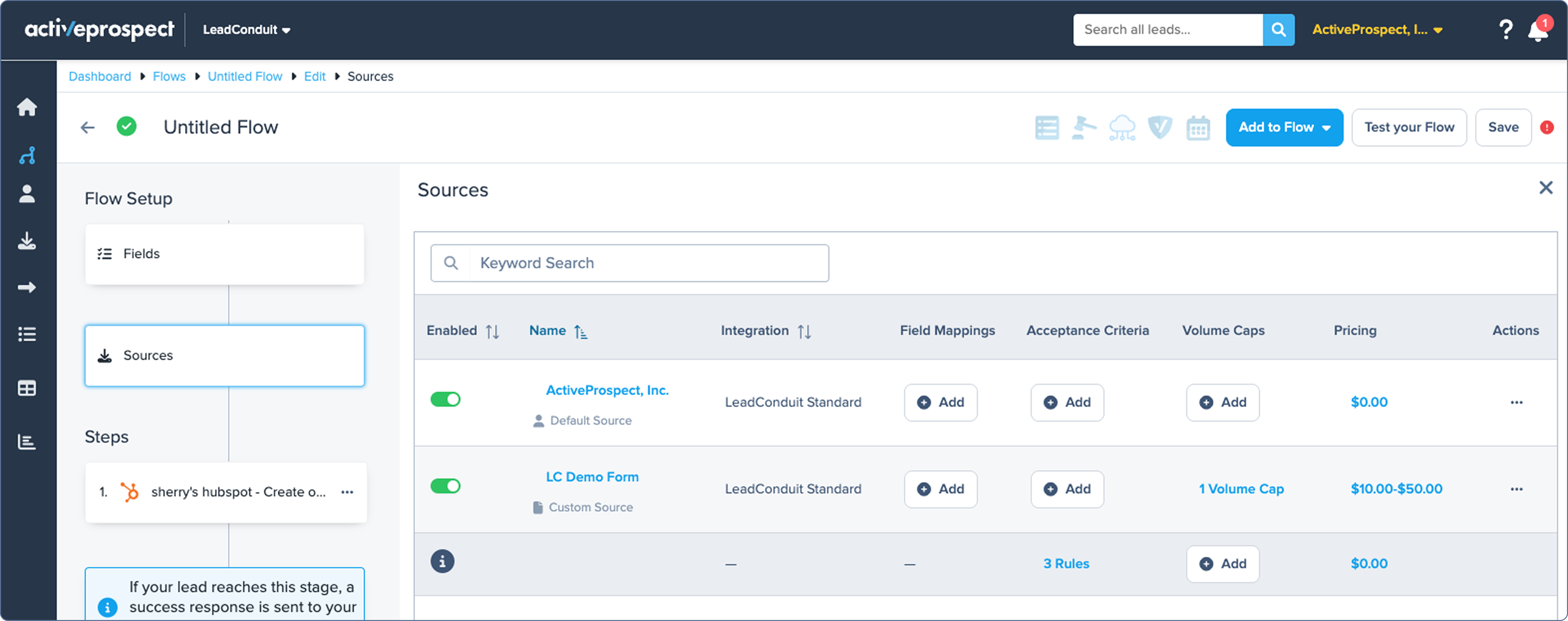Image resolution: width=1568 pixels, height=621 pixels.
Task: Close the Sources panel with X
Action: pyautogui.click(x=1546, y=187)
